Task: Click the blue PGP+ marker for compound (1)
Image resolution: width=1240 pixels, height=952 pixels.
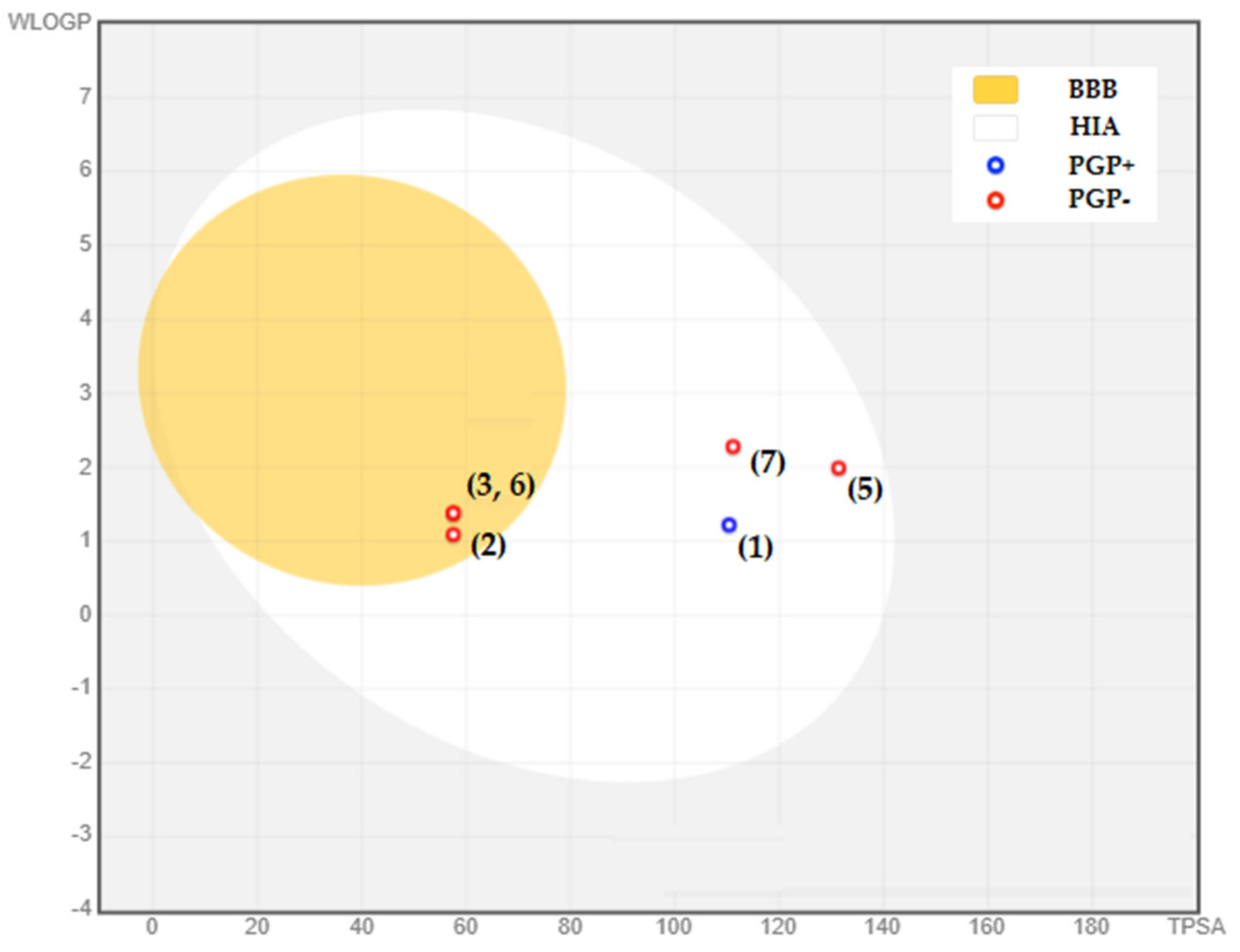Action: click(729, 525)
